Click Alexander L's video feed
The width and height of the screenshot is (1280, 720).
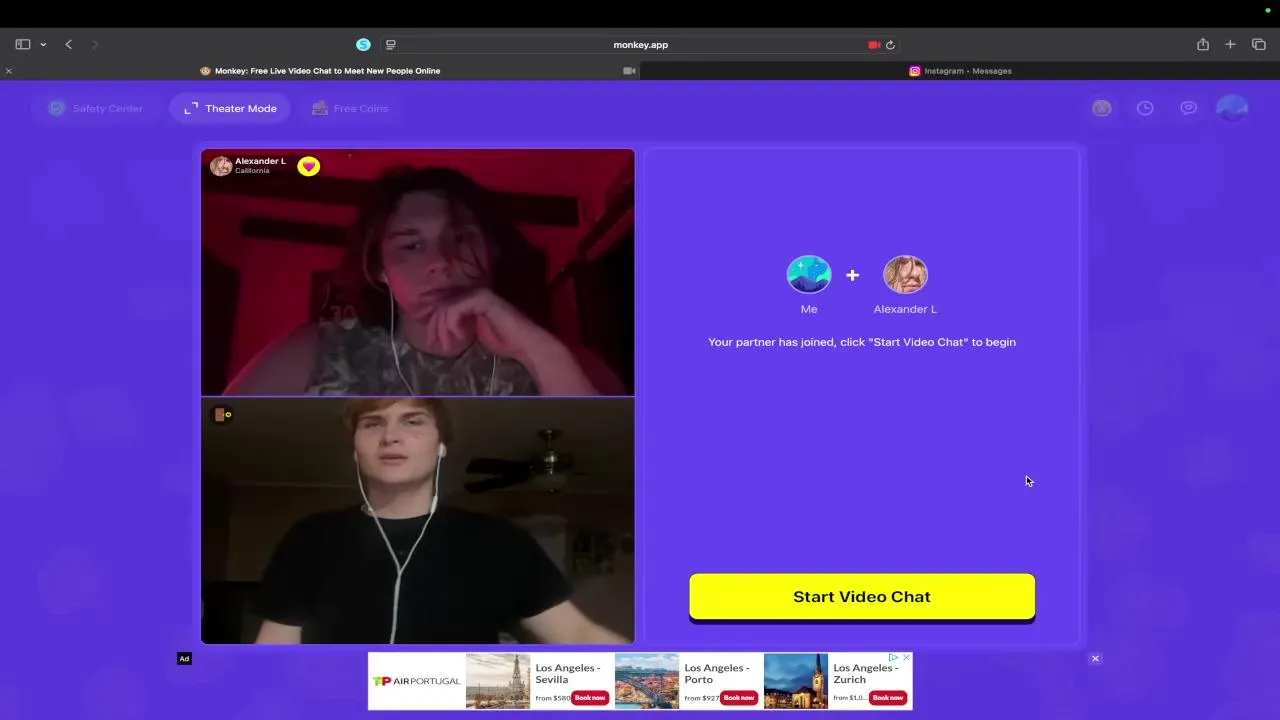(418, 272)
